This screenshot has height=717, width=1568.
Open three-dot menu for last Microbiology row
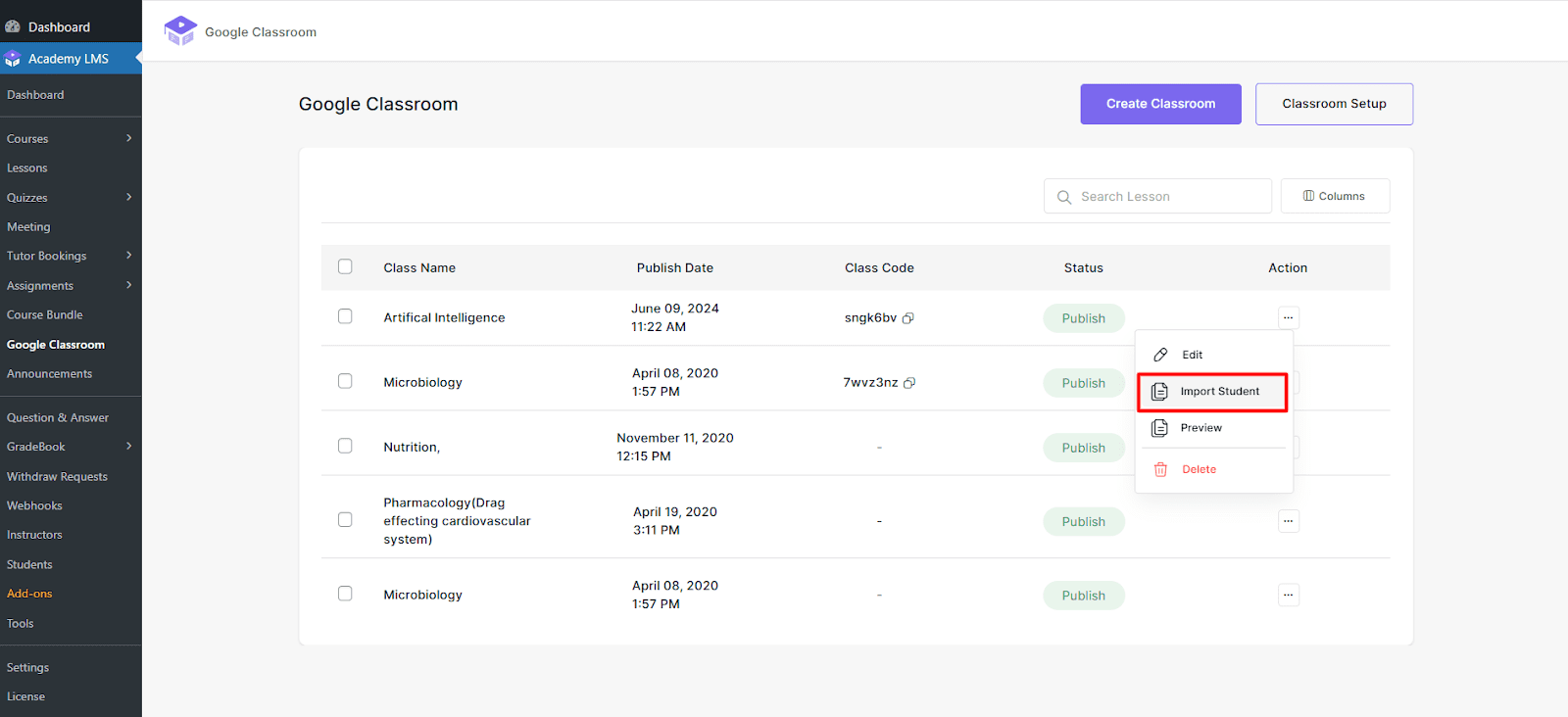[1288, 595]
